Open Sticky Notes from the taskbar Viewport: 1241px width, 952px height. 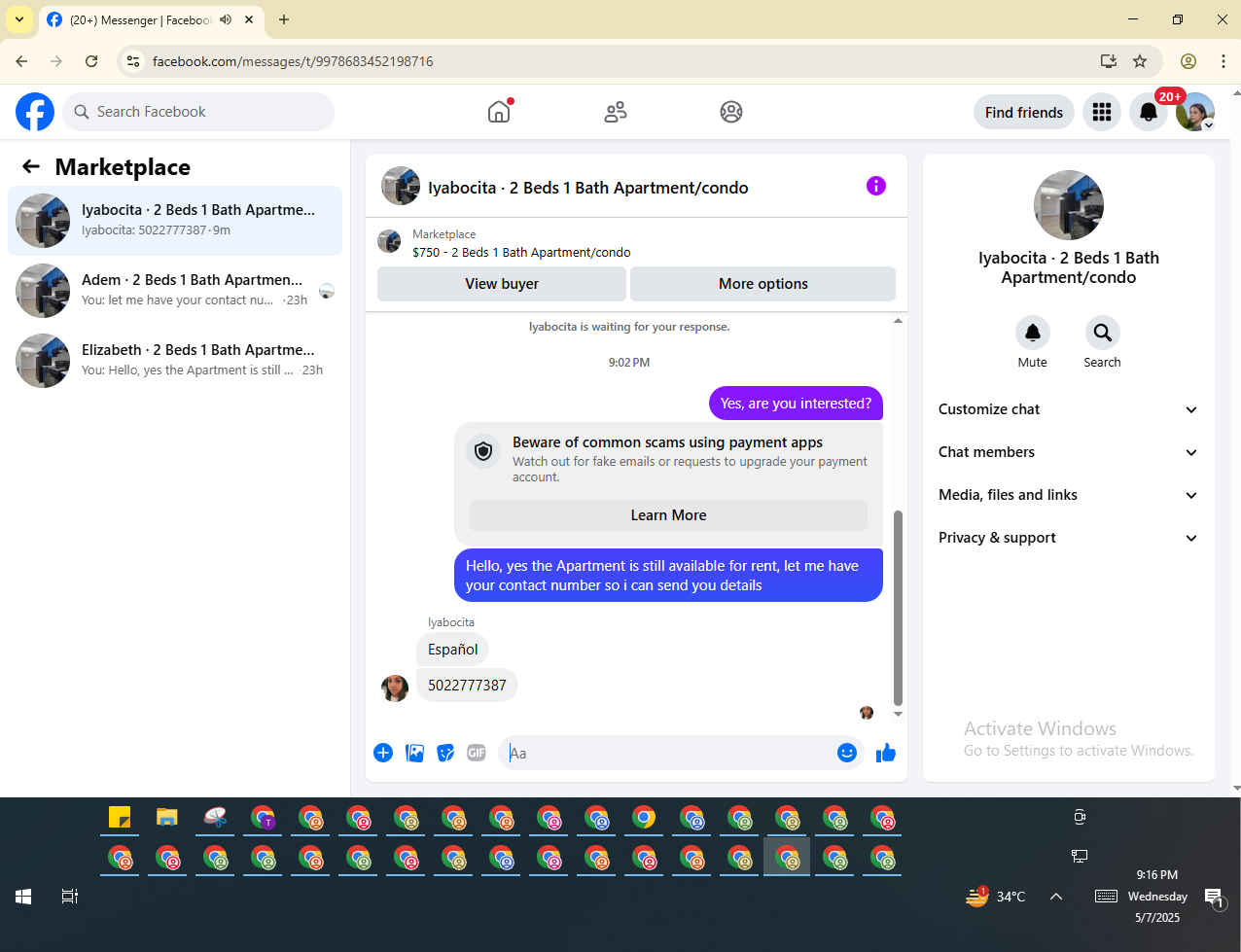(120, 818)
